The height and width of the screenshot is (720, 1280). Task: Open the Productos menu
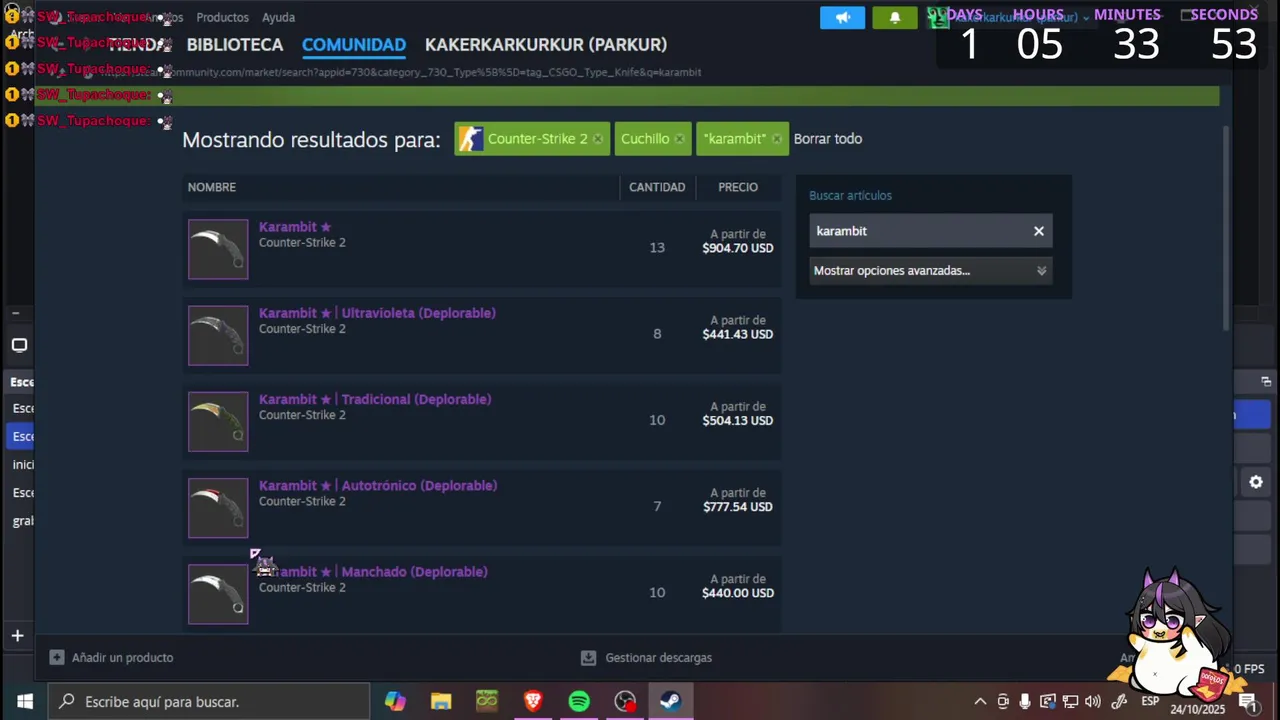coord(222,17)
